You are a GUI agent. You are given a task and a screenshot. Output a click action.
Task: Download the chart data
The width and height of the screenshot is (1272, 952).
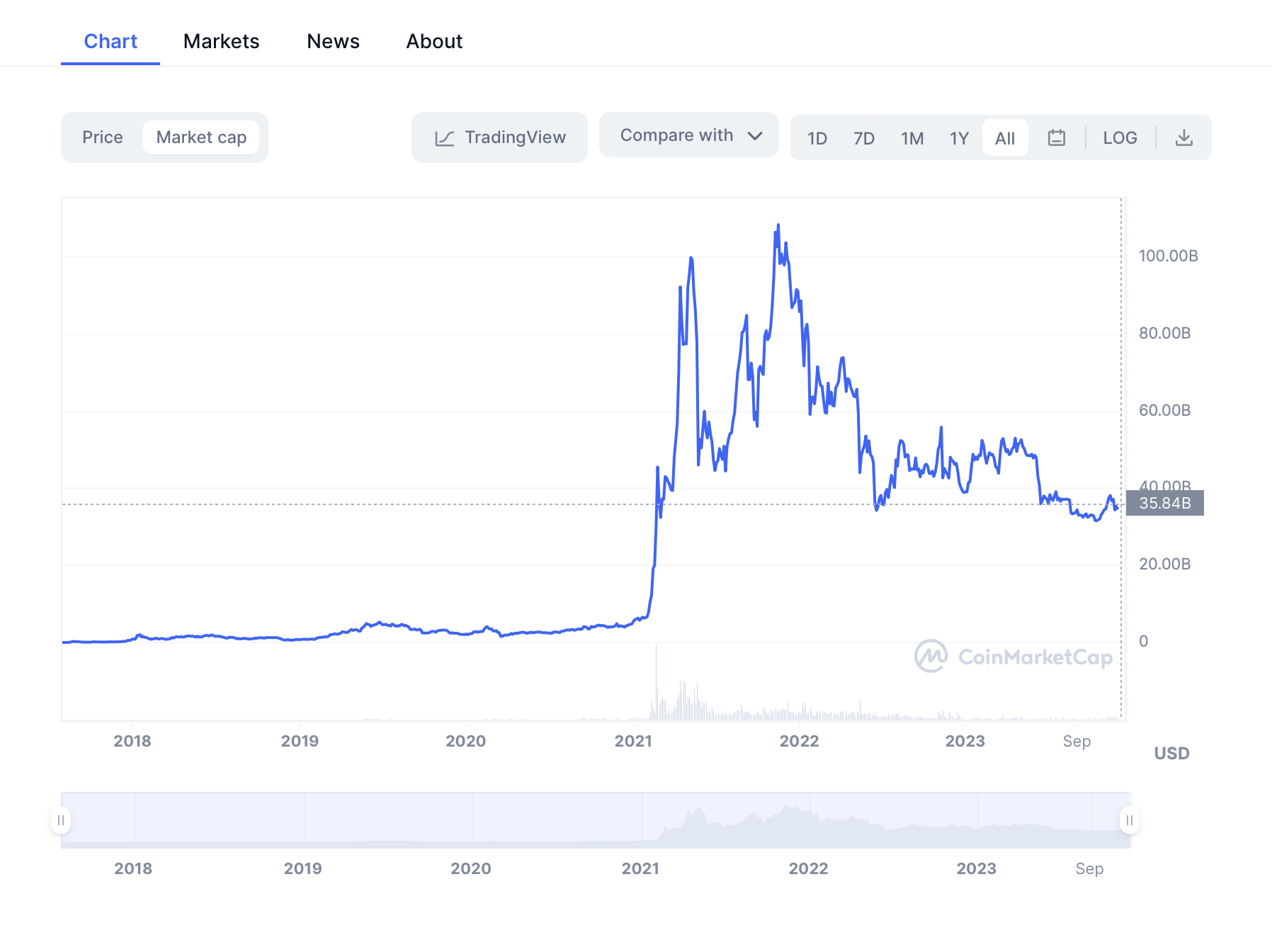[1183, 137]
